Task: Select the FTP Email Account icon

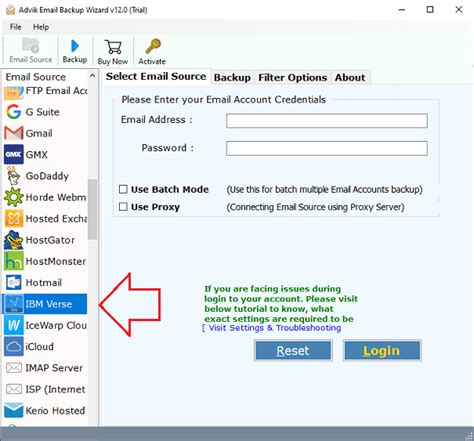Action: click(x=14, y=92)
